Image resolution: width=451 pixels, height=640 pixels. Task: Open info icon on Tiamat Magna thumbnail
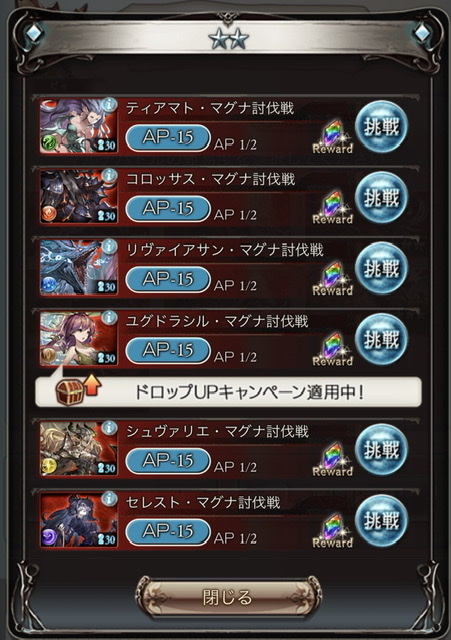click(109, 104)
